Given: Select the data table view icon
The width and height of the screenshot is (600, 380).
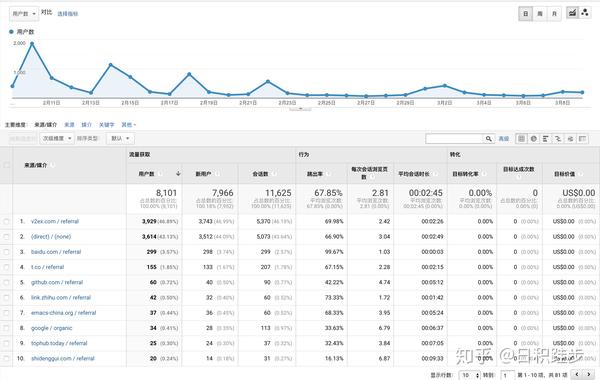Looking at the screenshot, I should coord(522,139).
